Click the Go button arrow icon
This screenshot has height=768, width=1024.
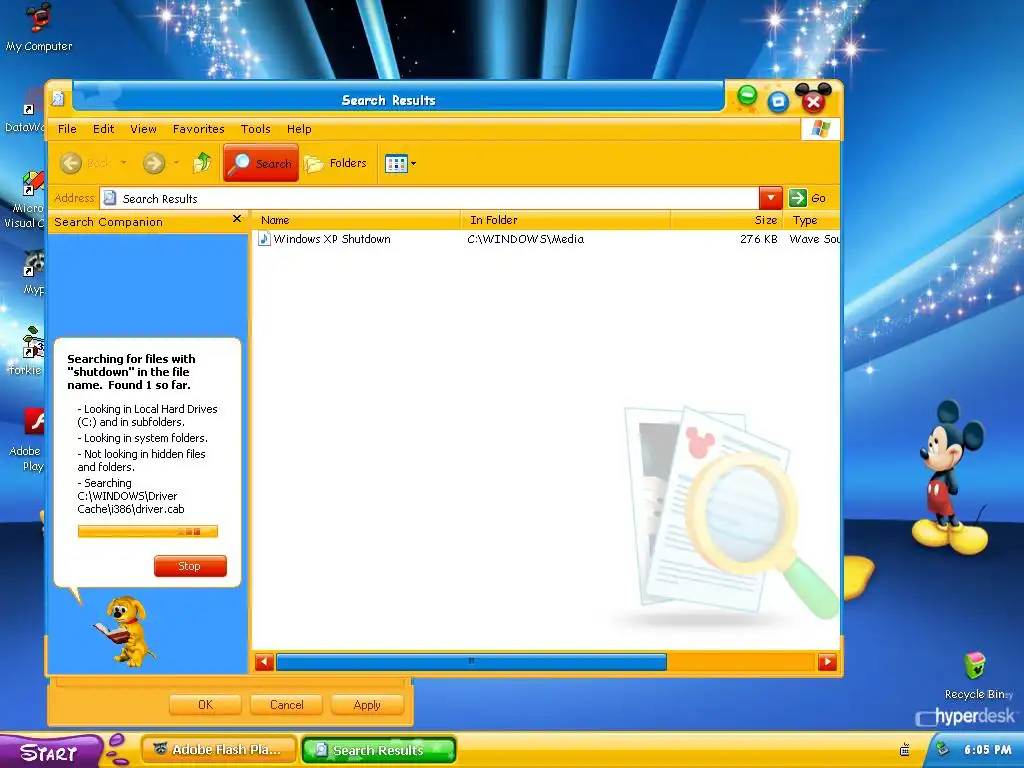[x=797, y=198]
